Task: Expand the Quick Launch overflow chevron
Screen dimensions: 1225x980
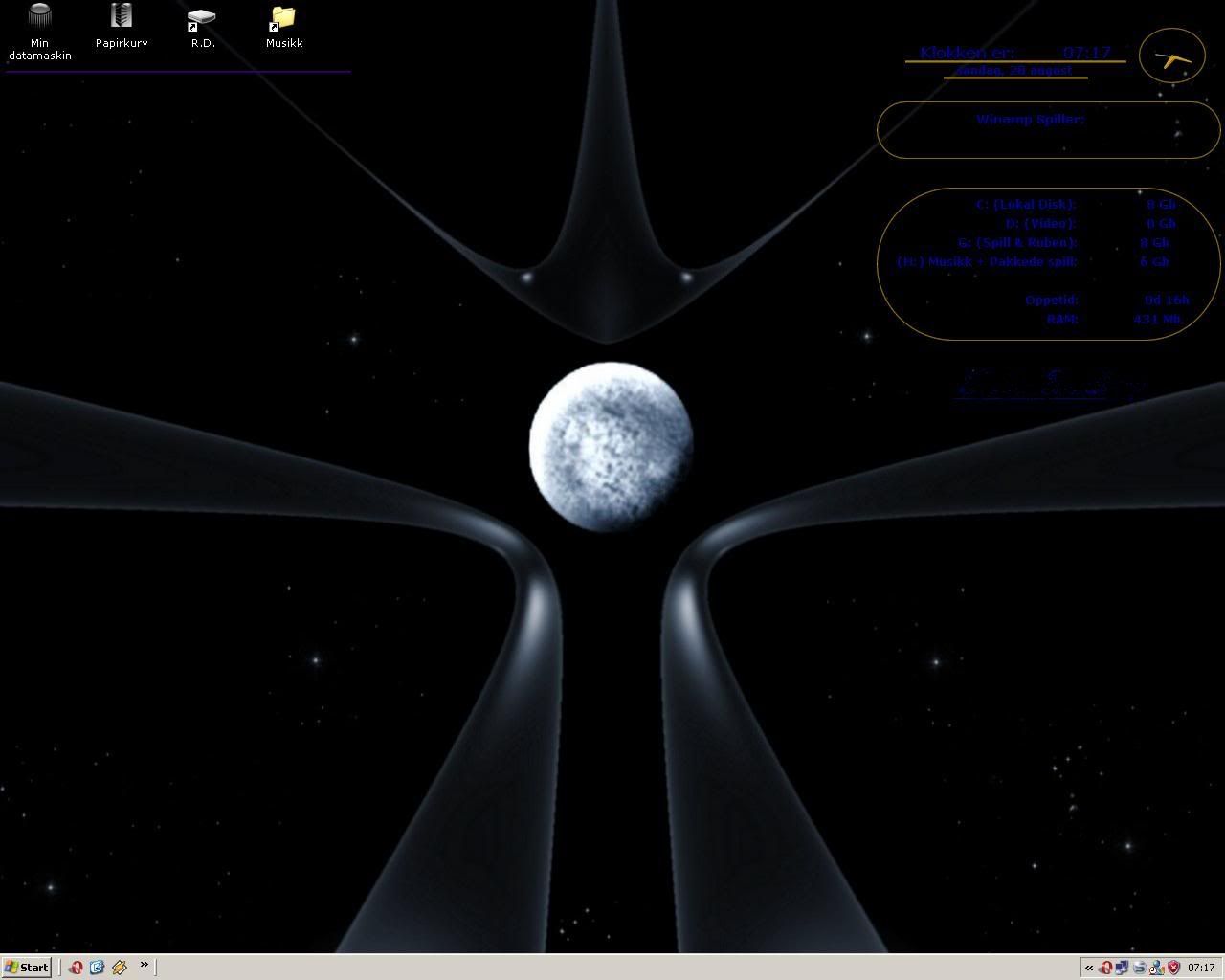Action: pyautogui.click(x=145, y=965)
